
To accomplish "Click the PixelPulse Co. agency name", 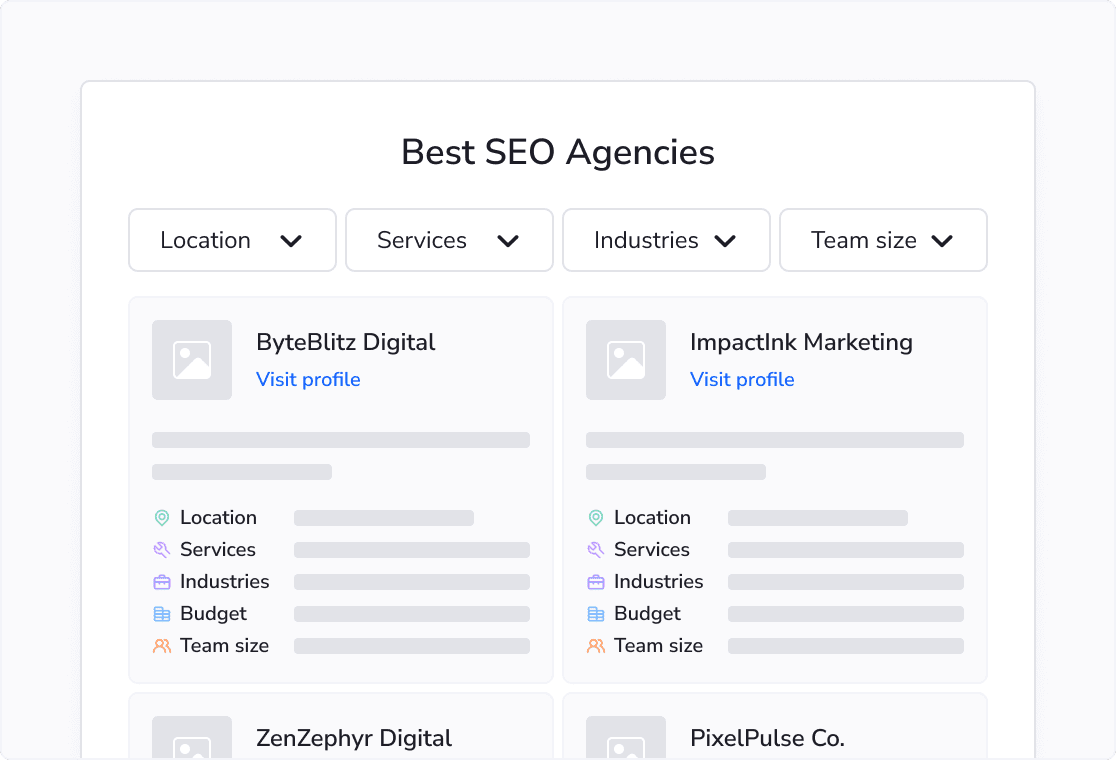I will pyautogui.click(x=767, y=739).
